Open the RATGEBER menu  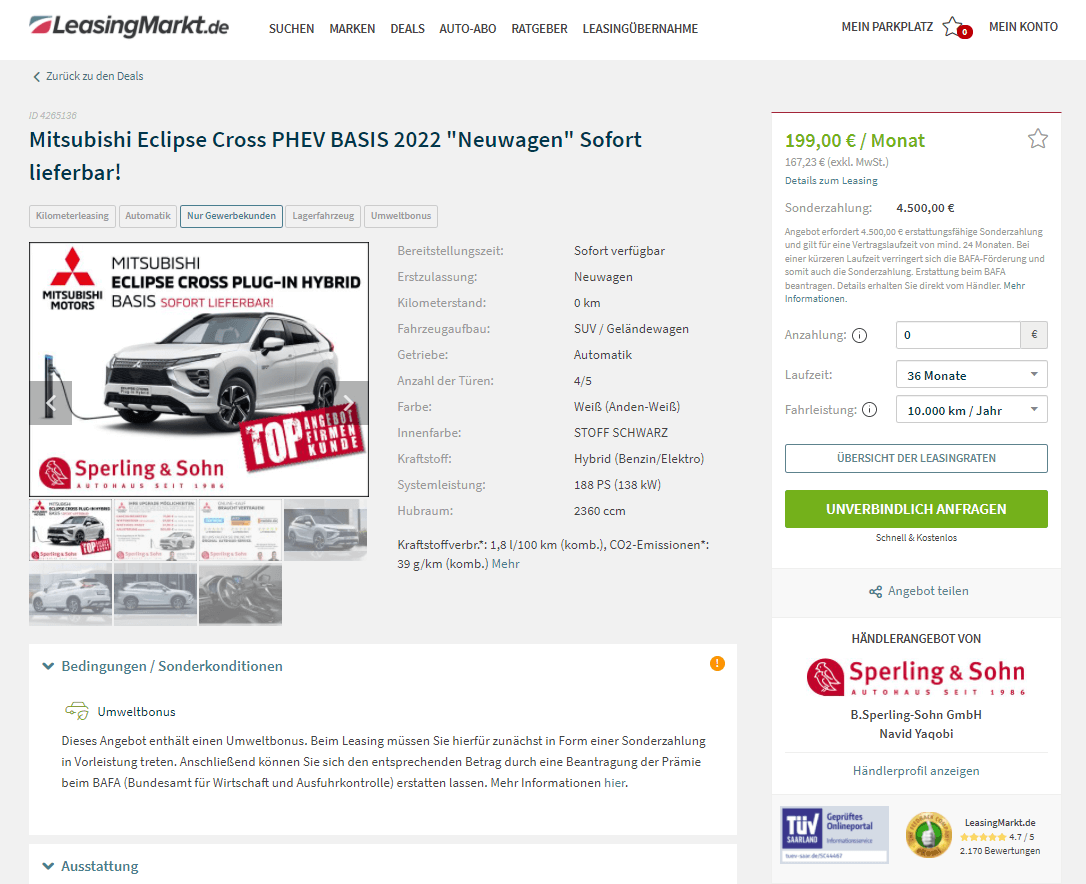click(540, 28)
